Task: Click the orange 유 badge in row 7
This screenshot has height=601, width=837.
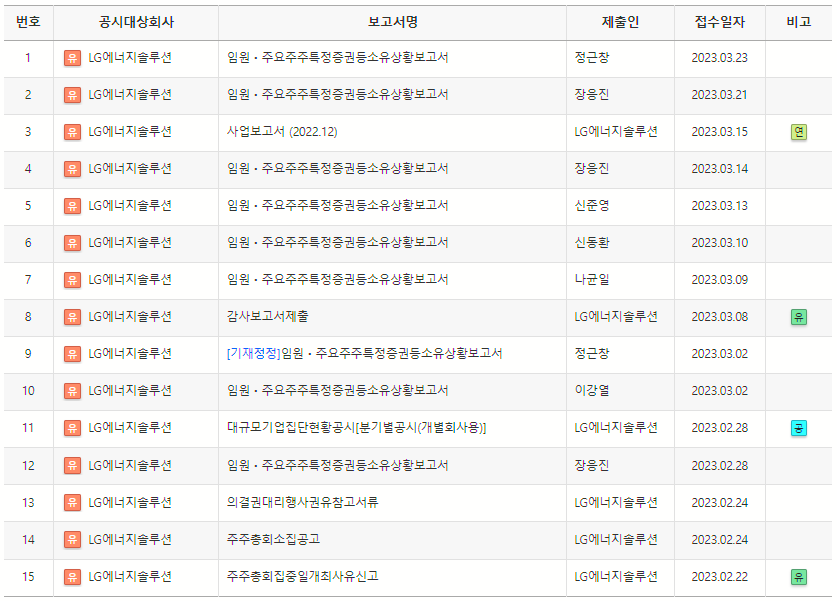Action: point(72,280)
